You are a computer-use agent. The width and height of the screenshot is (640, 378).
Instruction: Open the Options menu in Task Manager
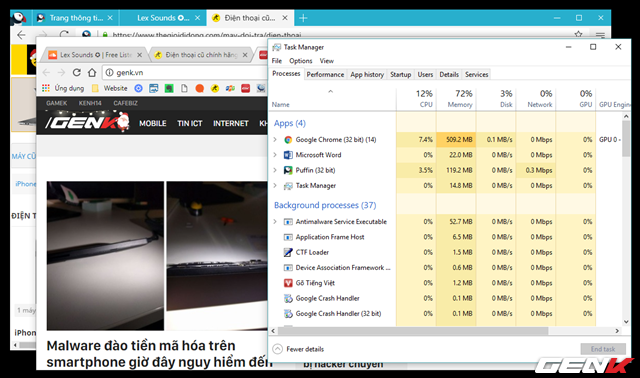pos(301,61)
